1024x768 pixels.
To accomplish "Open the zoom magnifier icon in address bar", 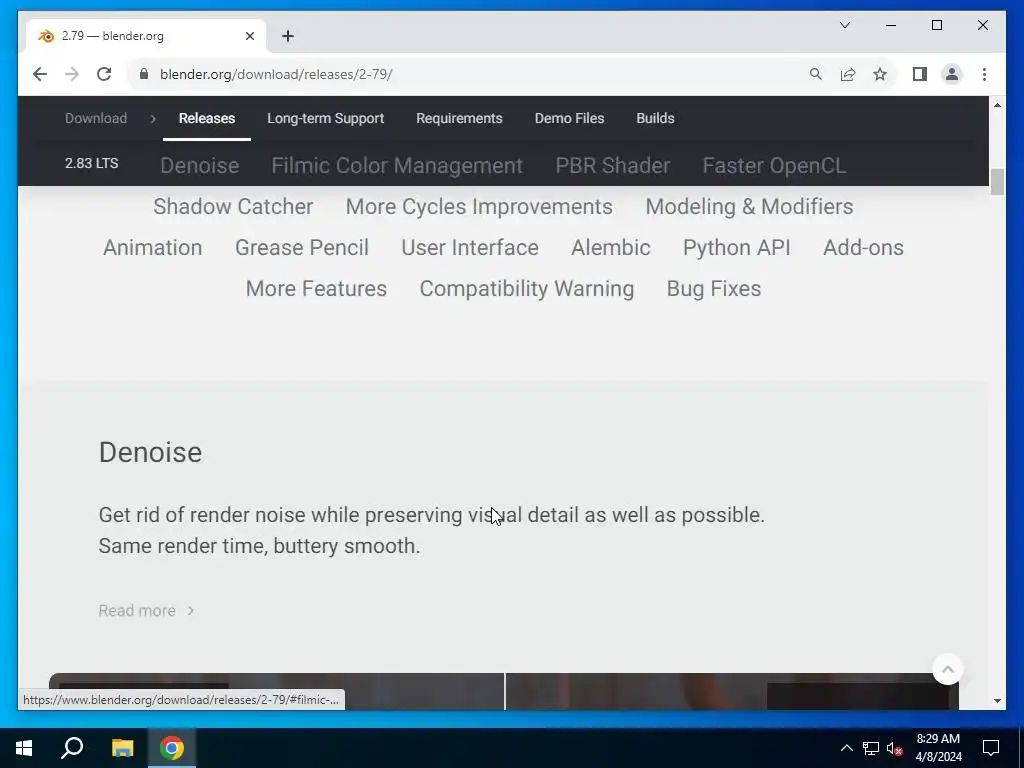I will [816, 74].
